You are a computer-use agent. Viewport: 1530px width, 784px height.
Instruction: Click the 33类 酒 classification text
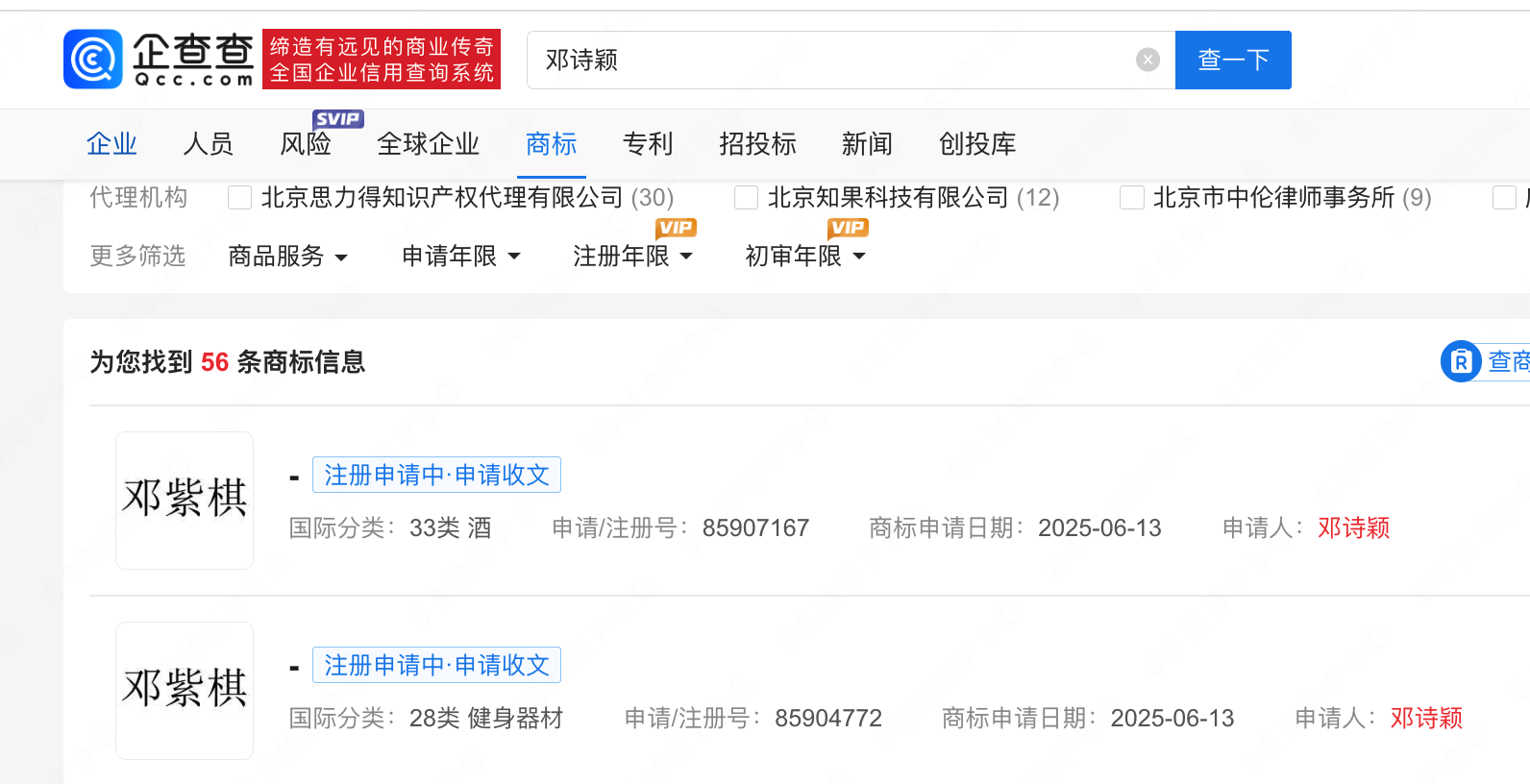coord(451,527)
